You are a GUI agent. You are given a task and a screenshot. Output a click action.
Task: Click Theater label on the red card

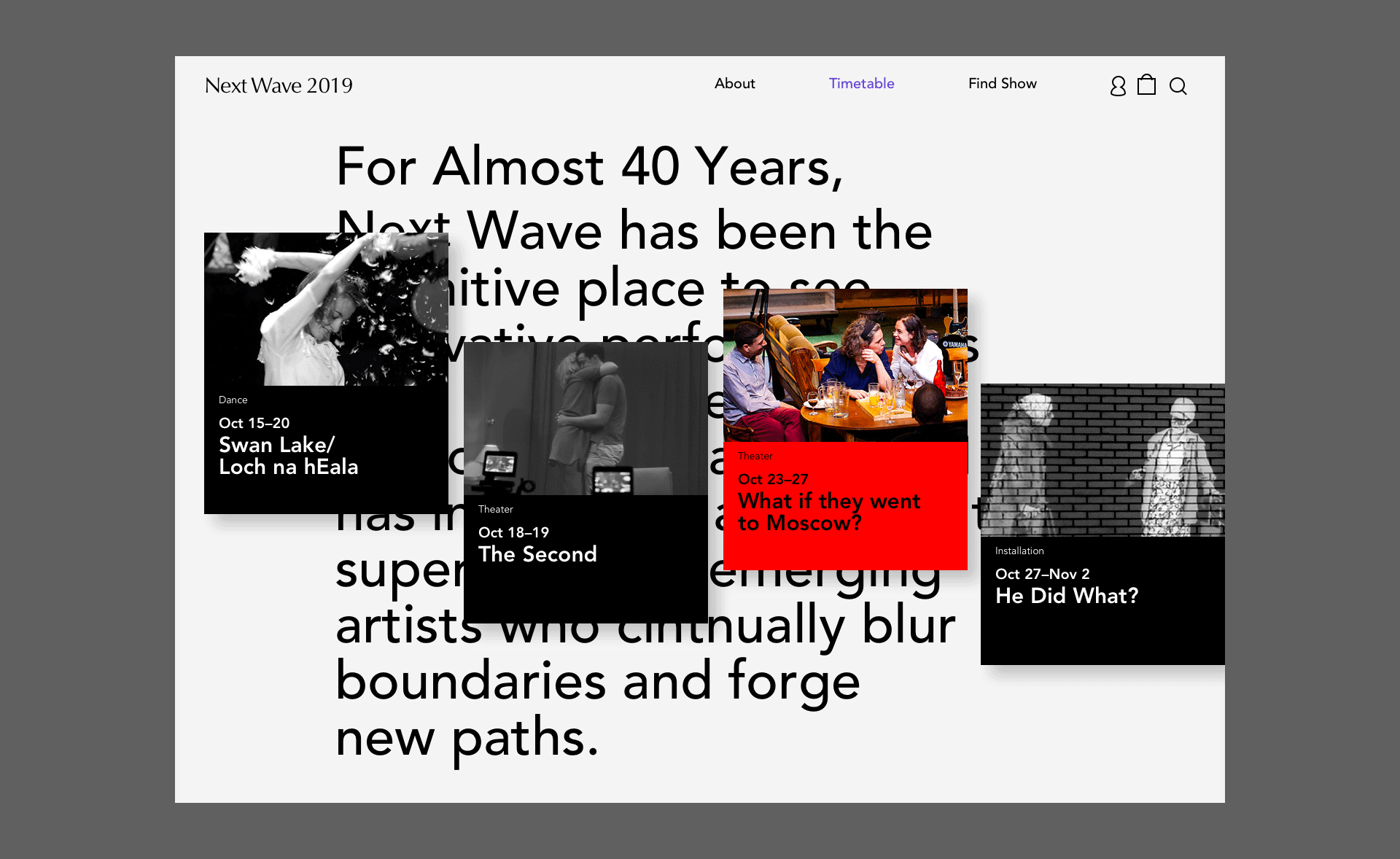tap(755, 456)
